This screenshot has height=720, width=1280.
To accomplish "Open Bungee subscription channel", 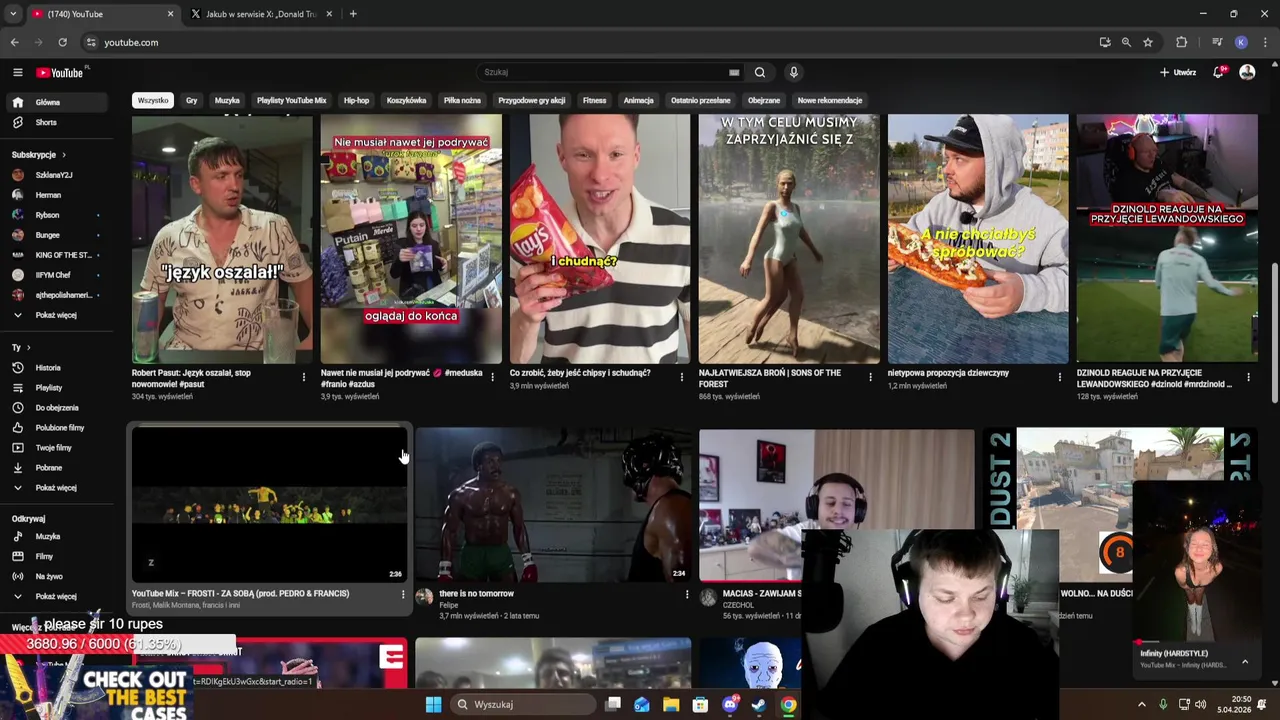I will 55,235.
